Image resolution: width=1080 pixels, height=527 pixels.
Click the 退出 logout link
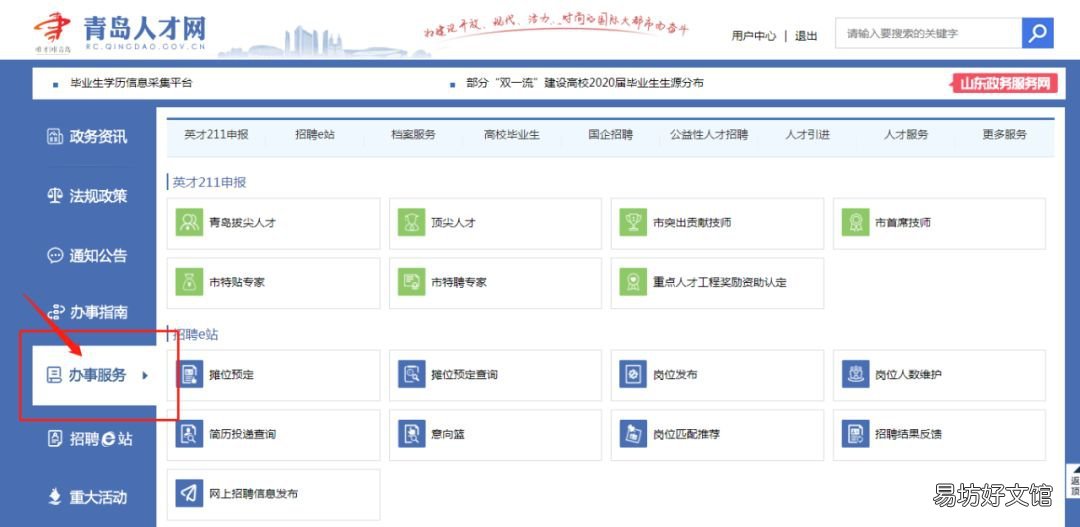(806, 36)
